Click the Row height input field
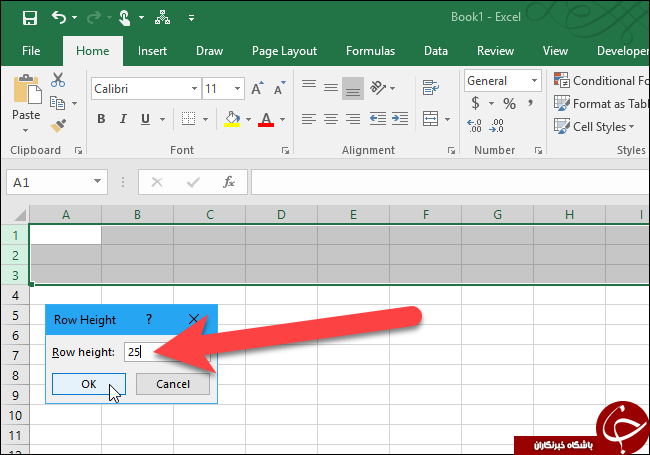This screenshot has height=455, width=650. pos(167,352)
